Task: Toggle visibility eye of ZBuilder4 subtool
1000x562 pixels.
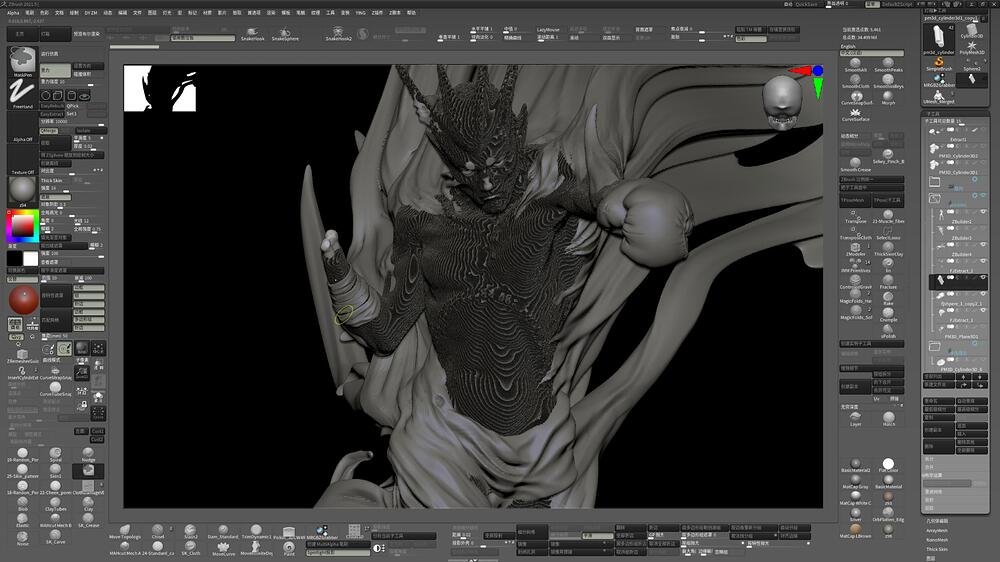Action: click(x=983, y=244)
